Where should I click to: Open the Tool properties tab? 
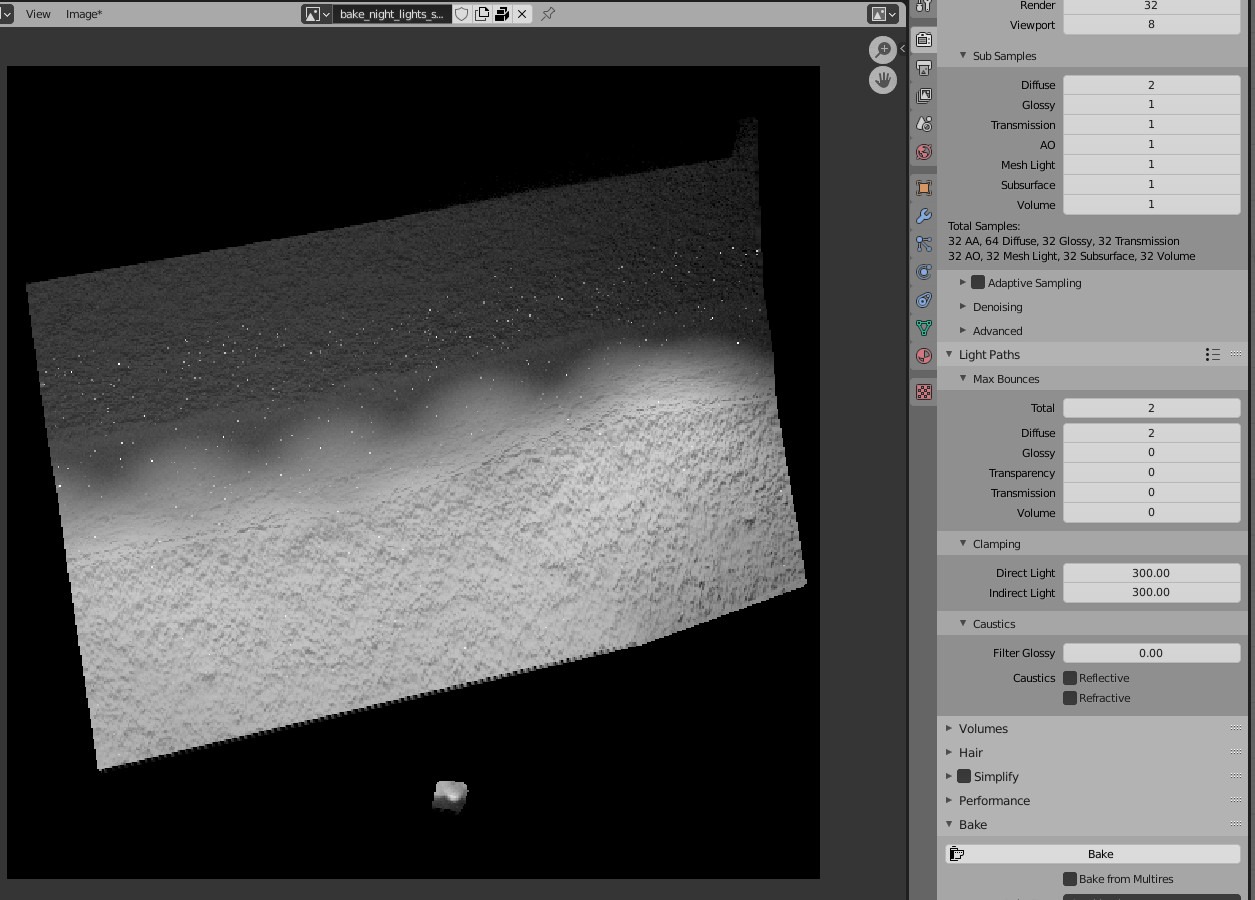924,6
